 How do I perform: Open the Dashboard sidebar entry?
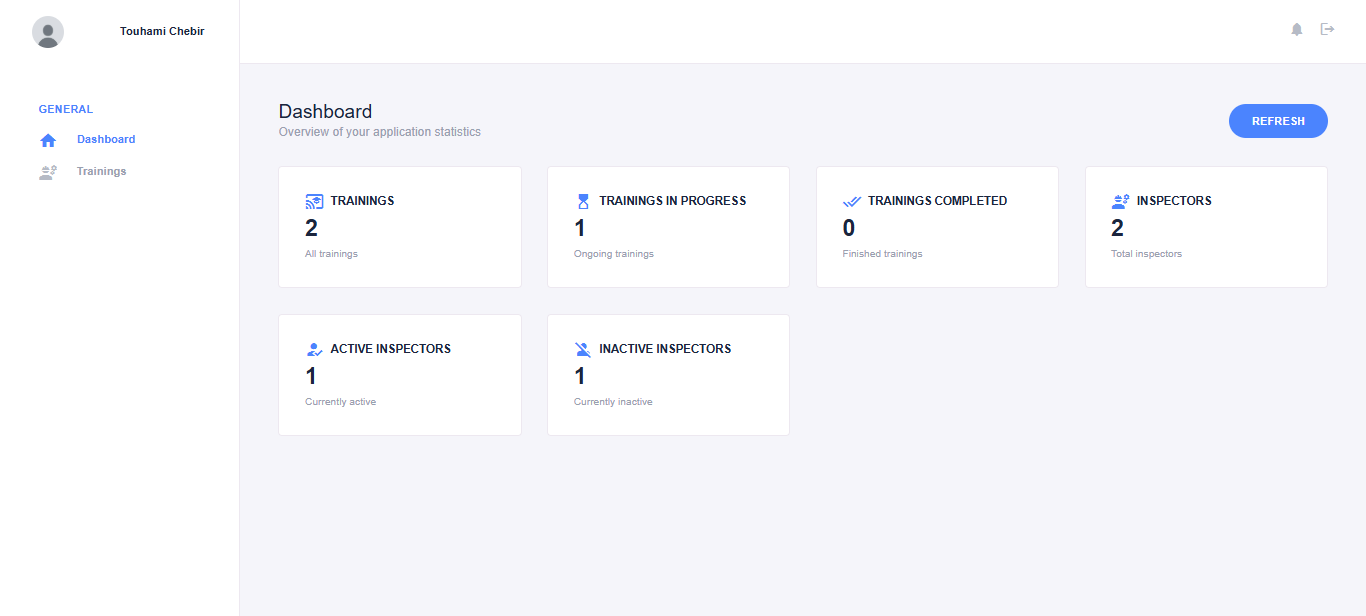tap(106, 139)
